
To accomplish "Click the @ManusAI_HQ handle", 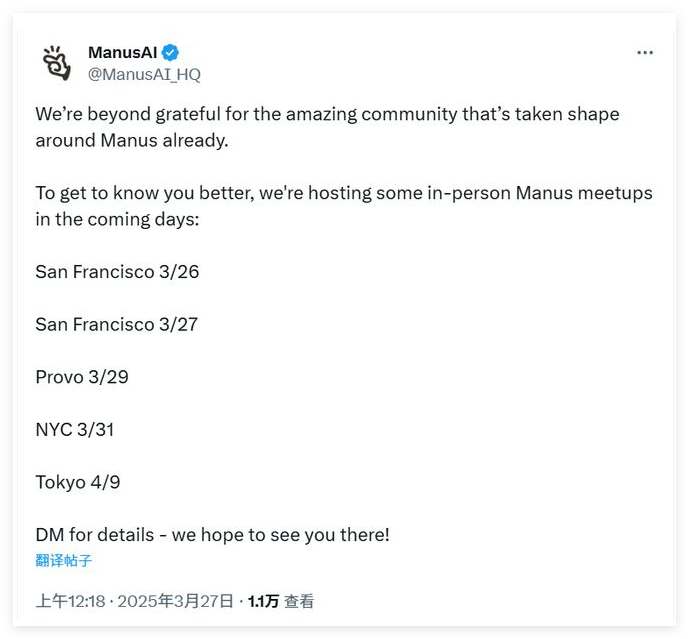I will click(144, 74).
